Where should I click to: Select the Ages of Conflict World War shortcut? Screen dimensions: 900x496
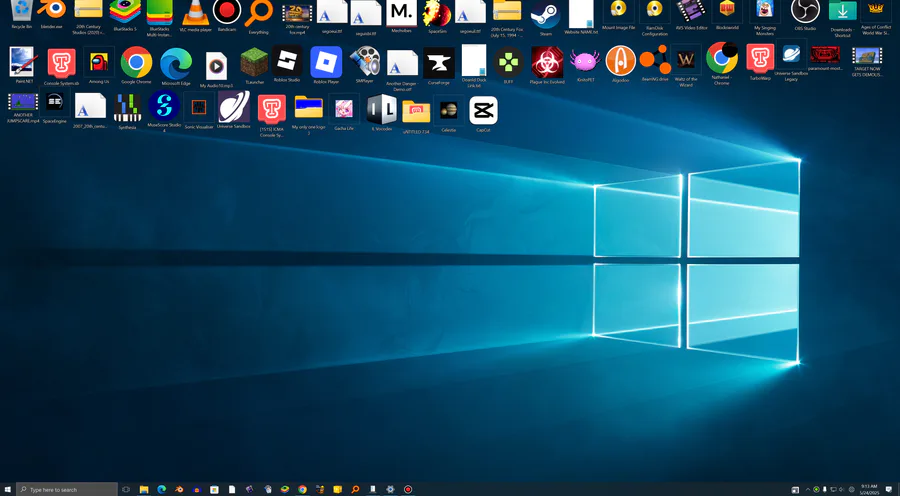click(876, 16)
